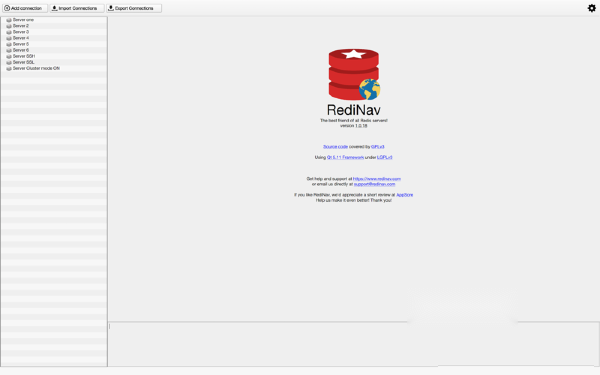Click the Import Connections button
Image resolution: width=600 pixels, height=375 pixels.
[x=77, y=8]
